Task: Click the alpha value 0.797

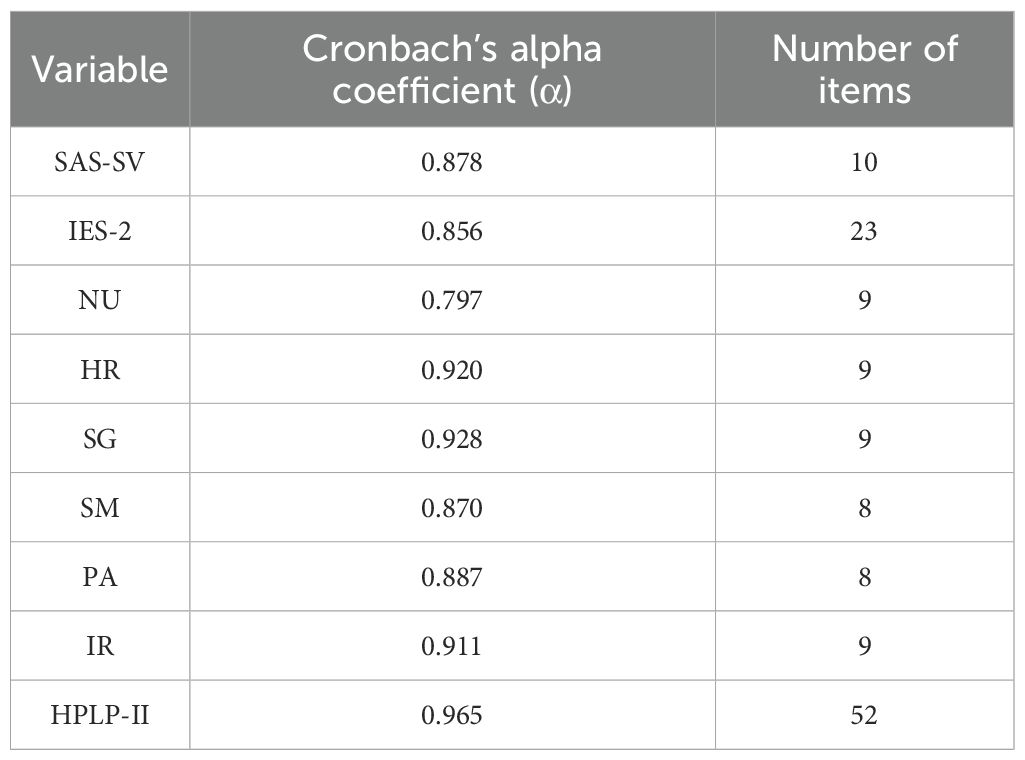Action: pos(452,300)
